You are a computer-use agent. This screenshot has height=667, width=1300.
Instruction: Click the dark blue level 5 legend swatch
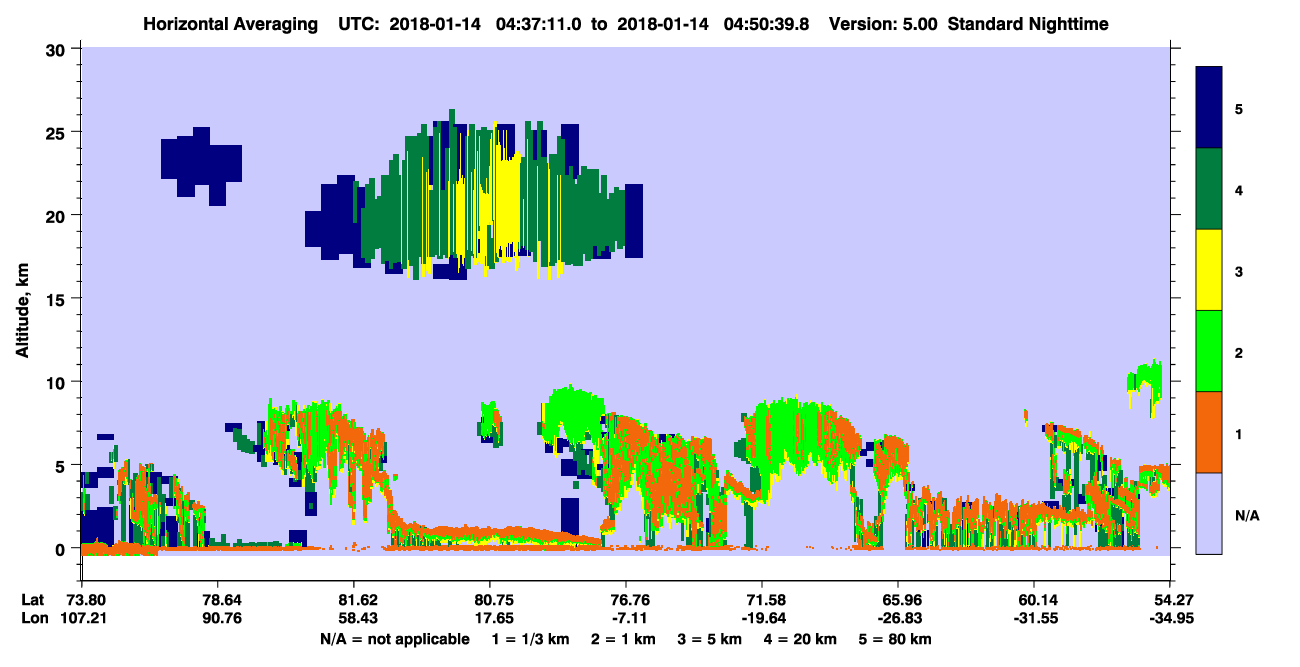[1209, 107]
